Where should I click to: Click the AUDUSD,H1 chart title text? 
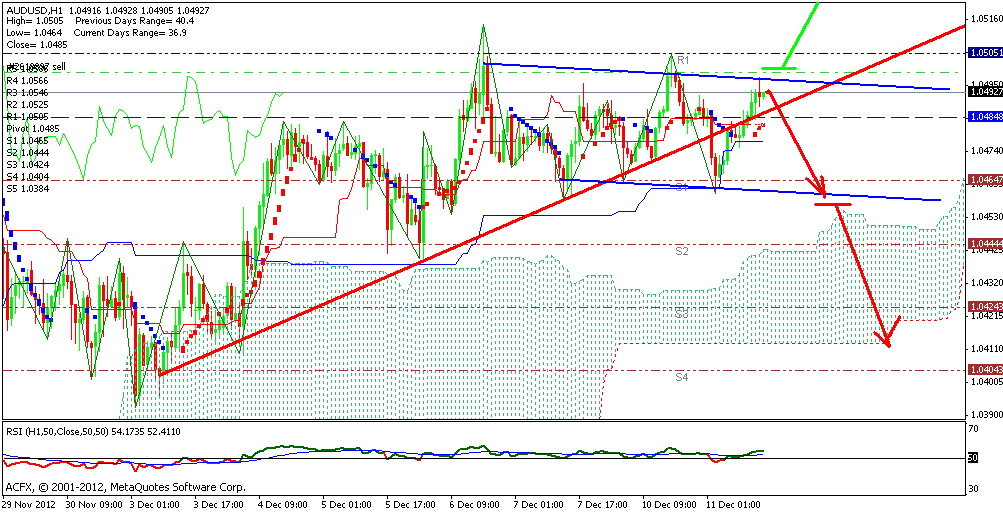(x=32, y=9)
